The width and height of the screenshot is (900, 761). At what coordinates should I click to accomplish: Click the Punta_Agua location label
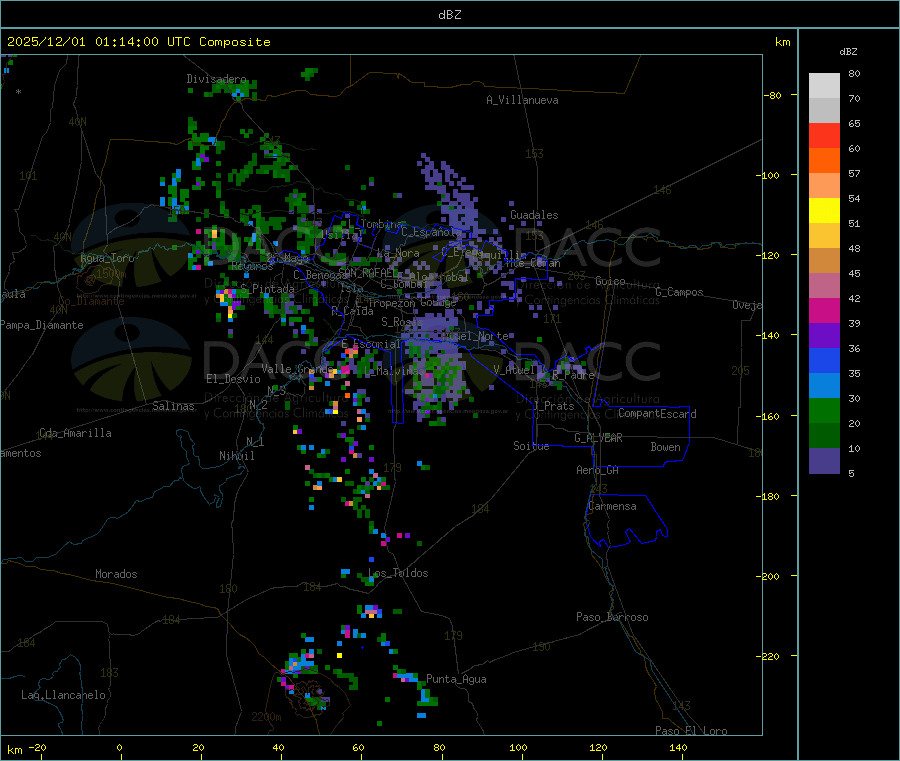456,679
